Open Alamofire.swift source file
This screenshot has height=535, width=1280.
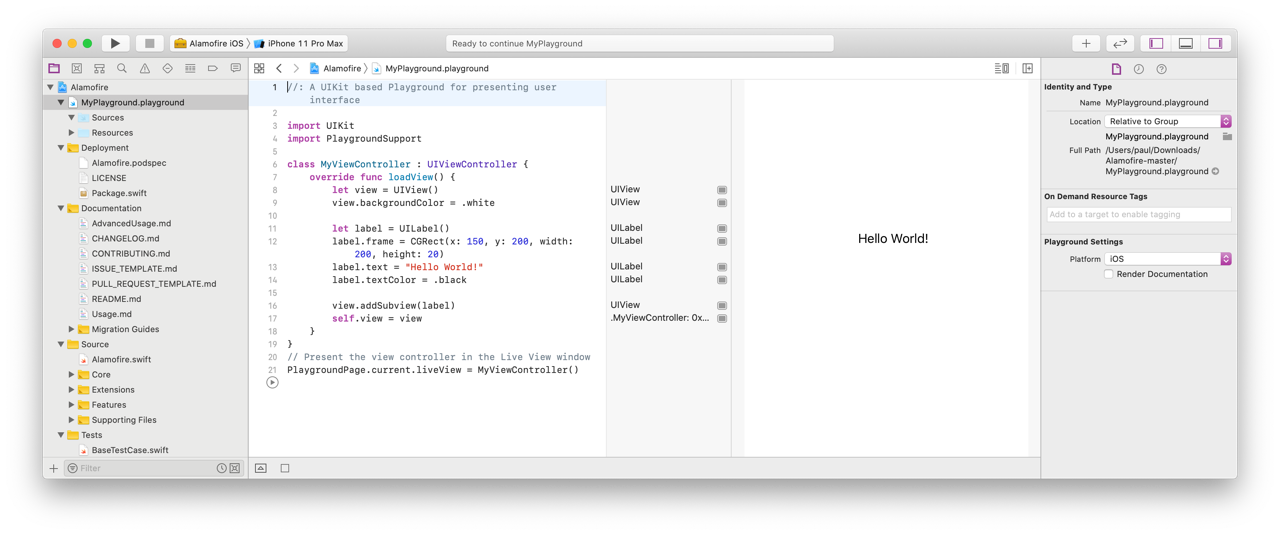click(121, 359)
